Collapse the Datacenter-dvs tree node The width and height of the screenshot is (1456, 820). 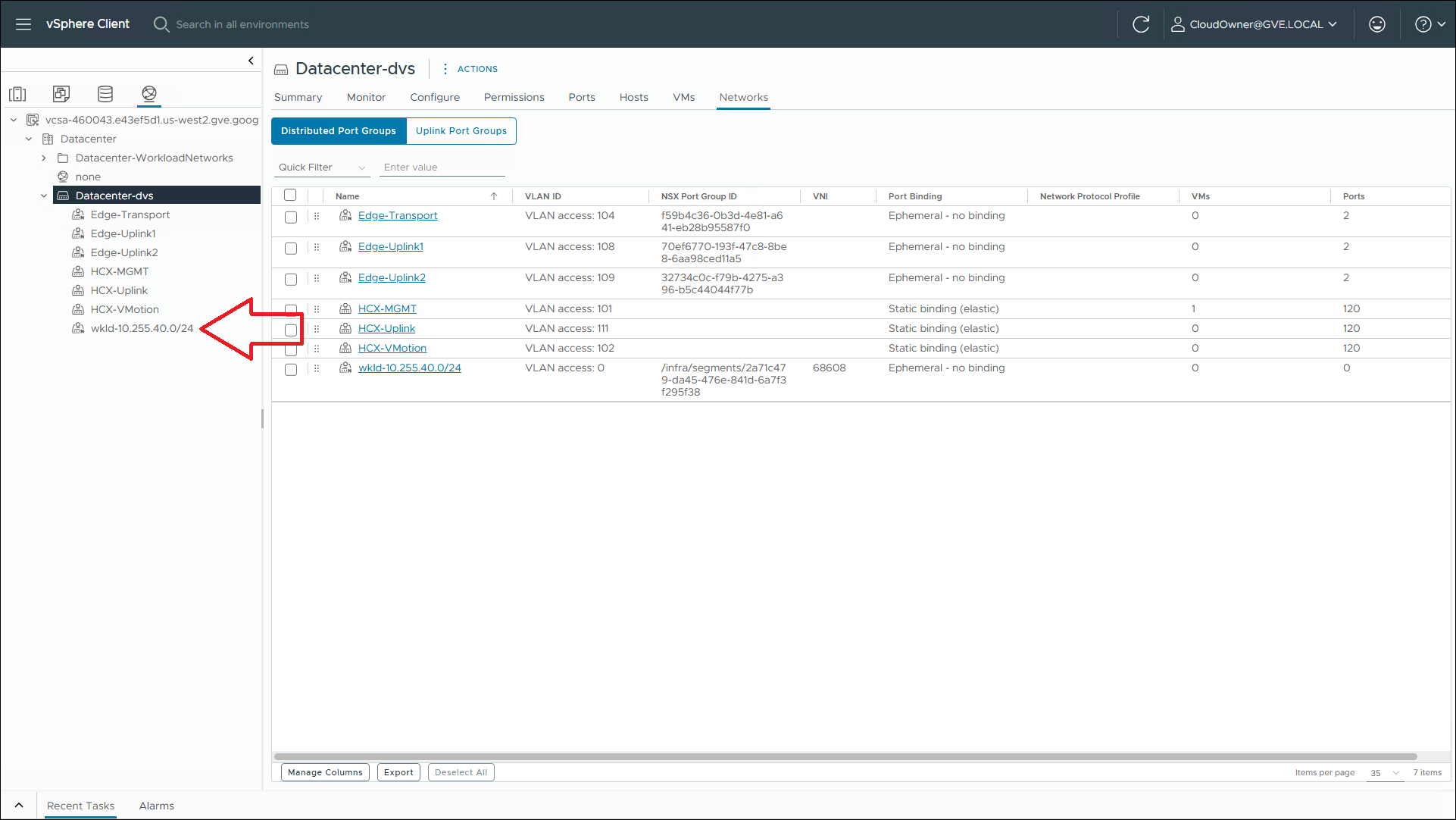click(44, 196)
